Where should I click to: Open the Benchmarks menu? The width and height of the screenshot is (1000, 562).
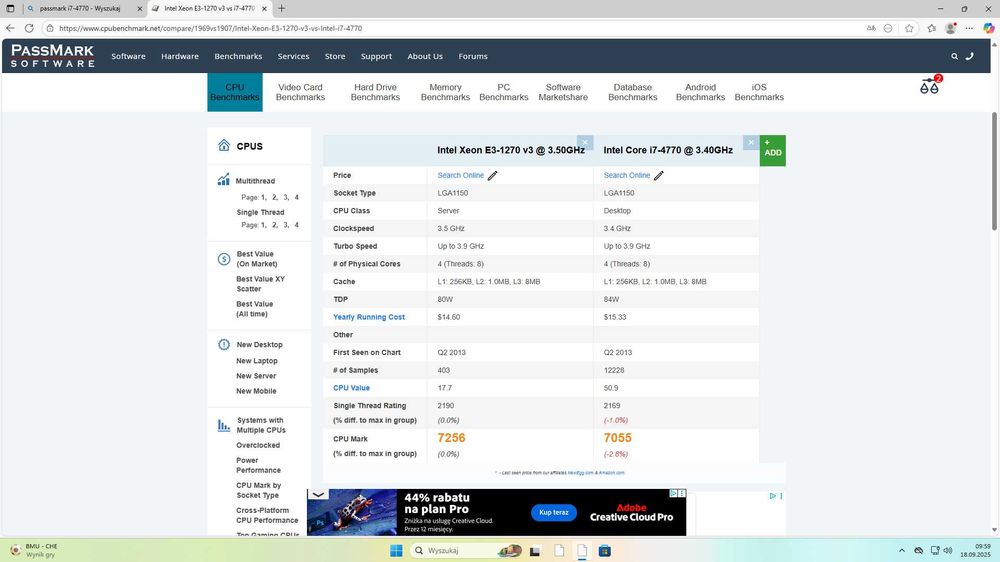(238, 56)
